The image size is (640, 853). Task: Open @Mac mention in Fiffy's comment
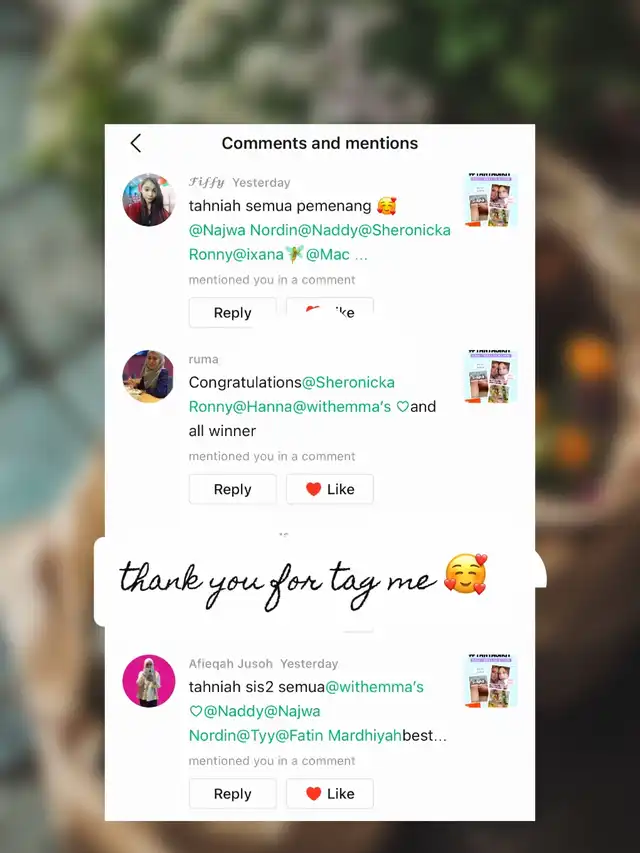[x=328, y=254]
